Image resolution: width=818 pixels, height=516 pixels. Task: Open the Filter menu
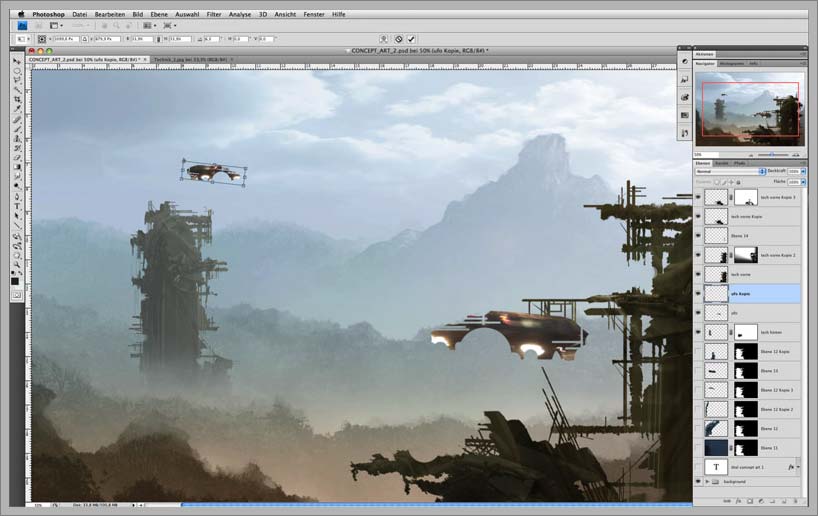(x=214, y=14)
